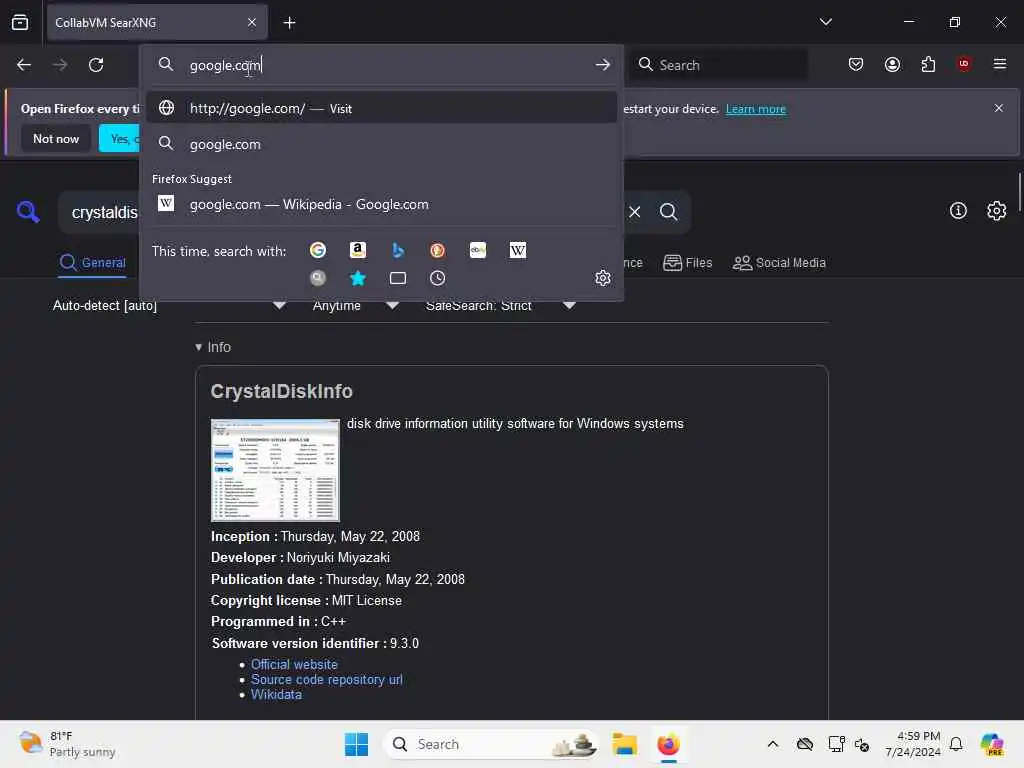Search this time in open Tabs
Screen dimensions: 1024x768
point(398,278)
